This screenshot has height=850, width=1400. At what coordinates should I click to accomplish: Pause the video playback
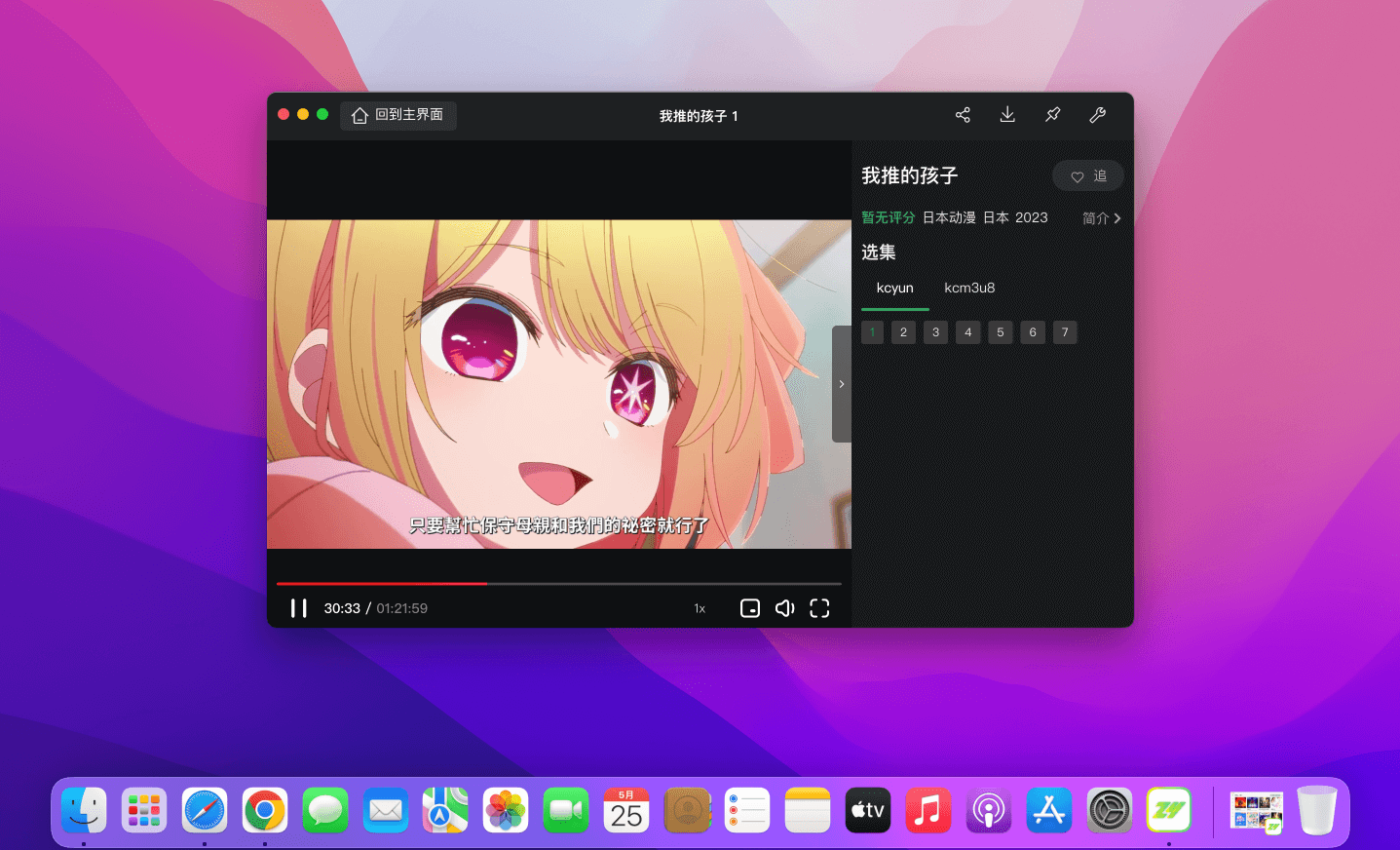point(299,608)
